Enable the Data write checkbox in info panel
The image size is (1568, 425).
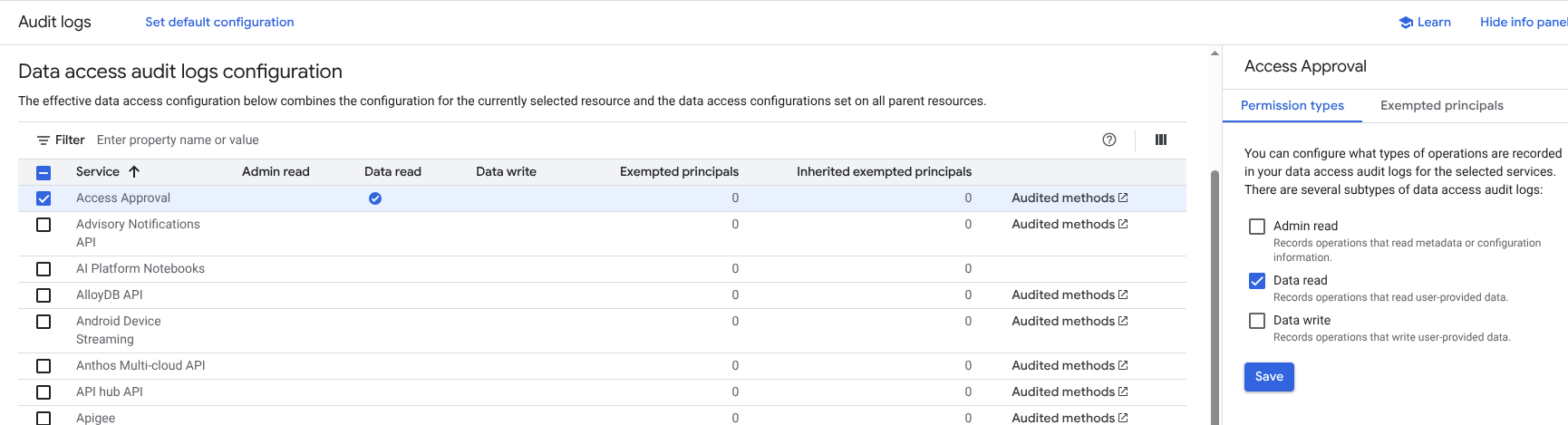(1257, 321)
